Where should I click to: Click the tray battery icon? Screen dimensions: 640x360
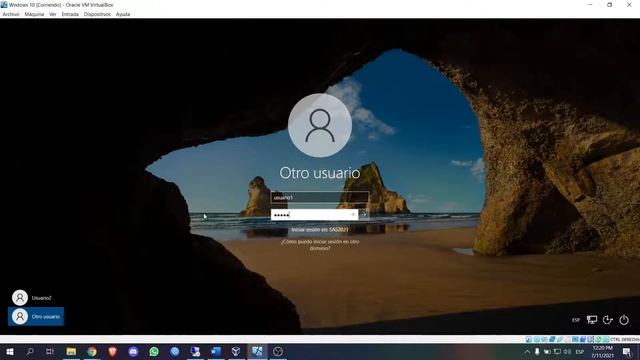pos(547,351)
